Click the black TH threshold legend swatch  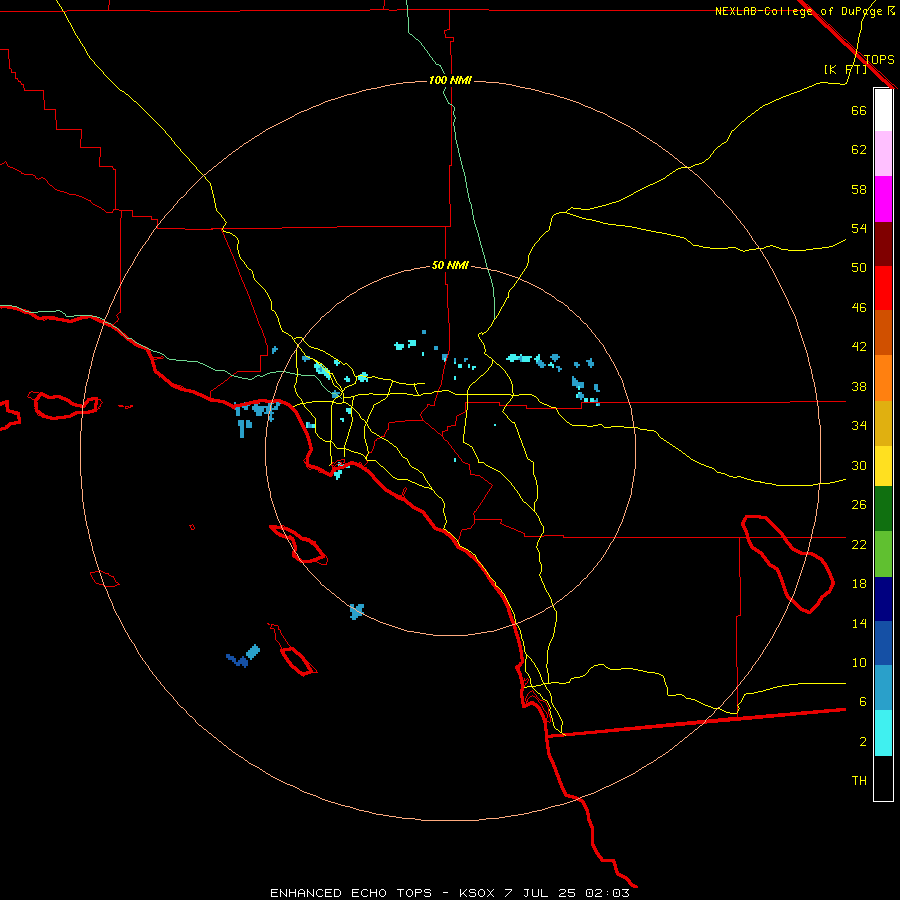pos(883,778)
